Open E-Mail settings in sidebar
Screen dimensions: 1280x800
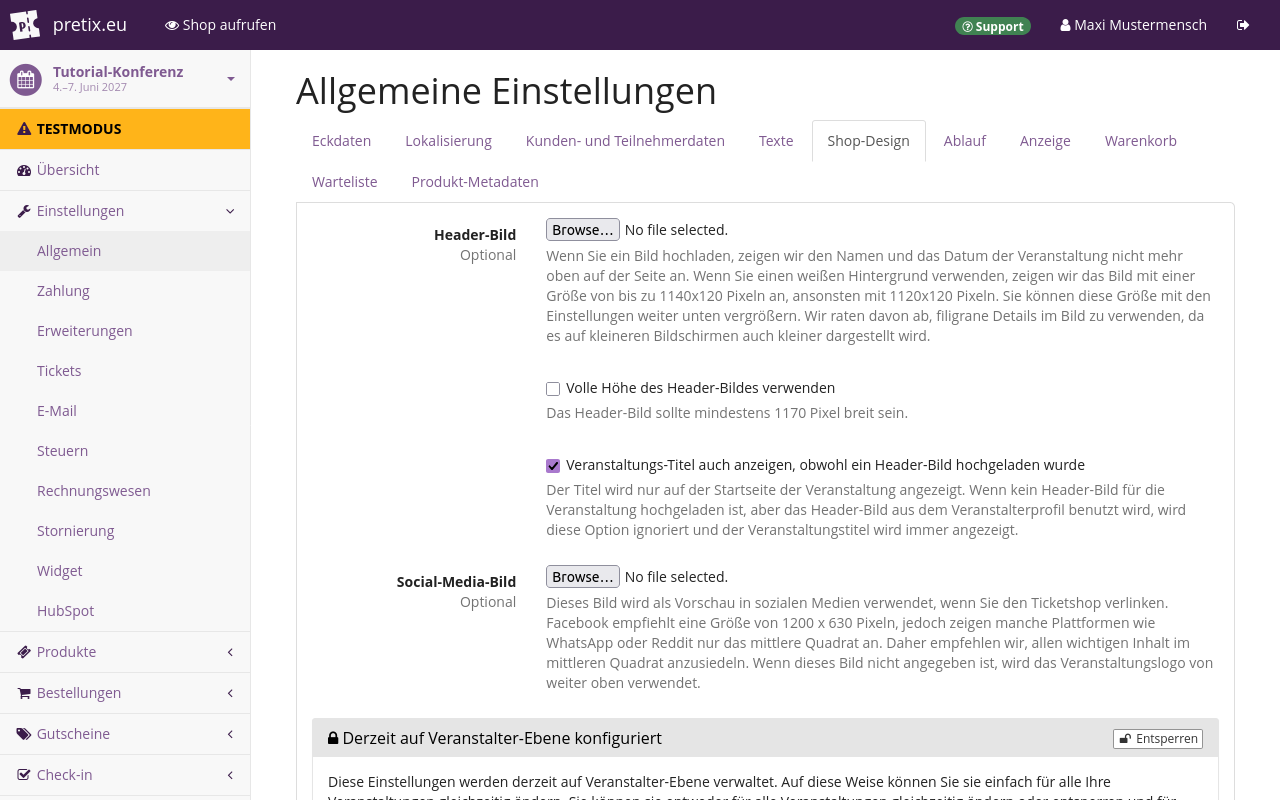click(x=125, y=411)
